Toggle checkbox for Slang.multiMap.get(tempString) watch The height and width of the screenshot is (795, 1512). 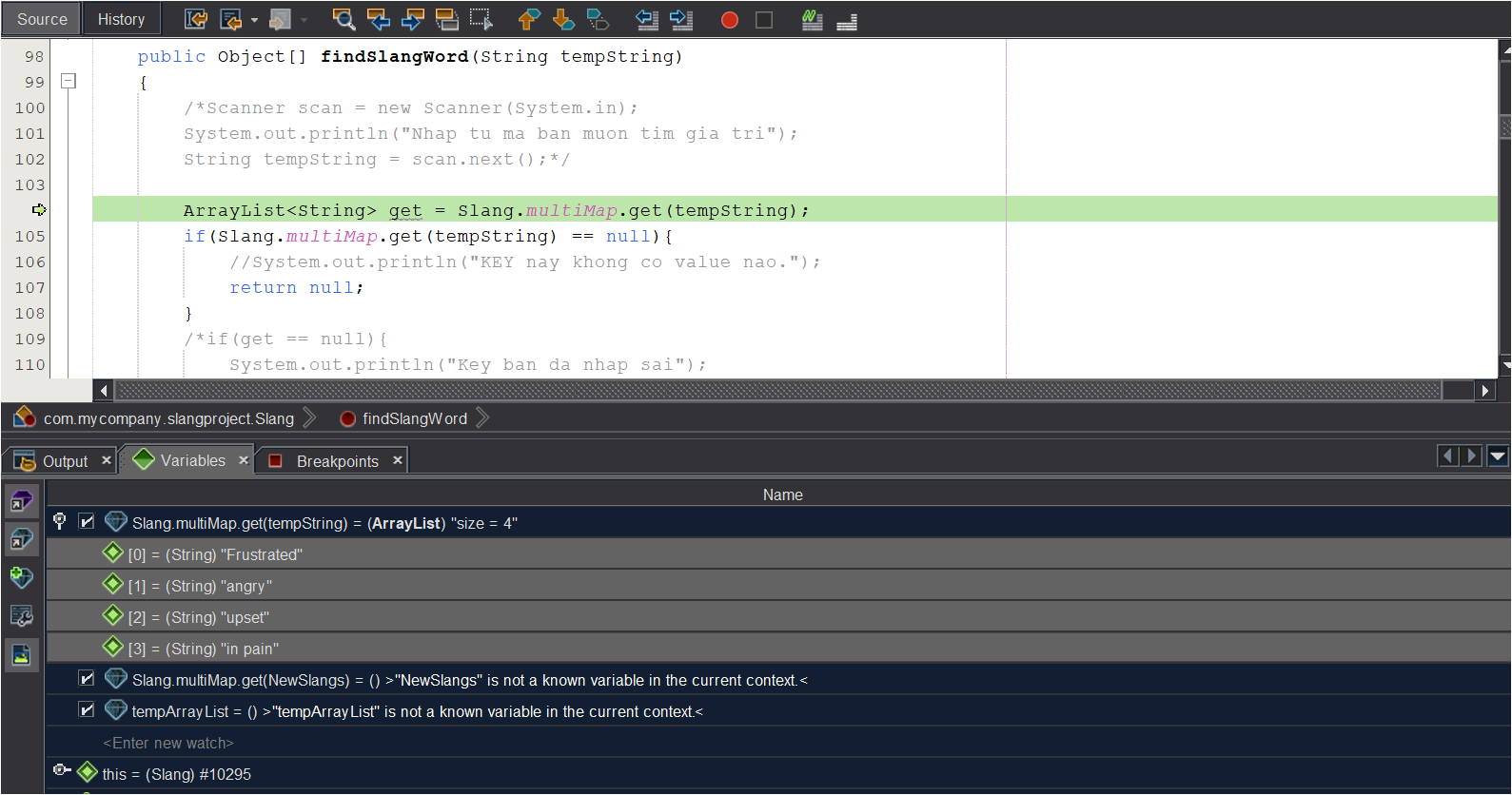point(87,521)
